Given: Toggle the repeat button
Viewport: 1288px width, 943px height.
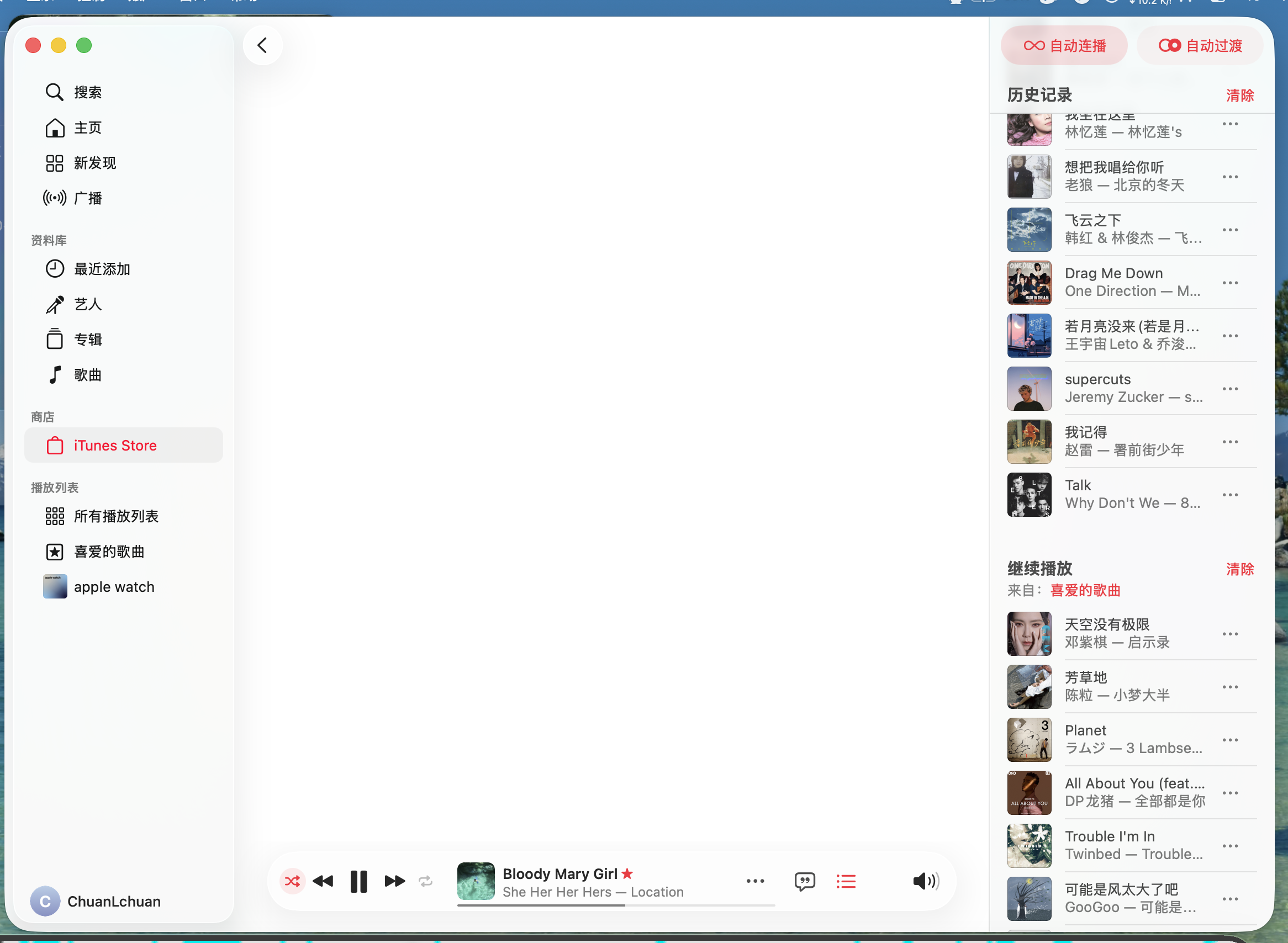Looking at the screenshot, I should point(425,881).
